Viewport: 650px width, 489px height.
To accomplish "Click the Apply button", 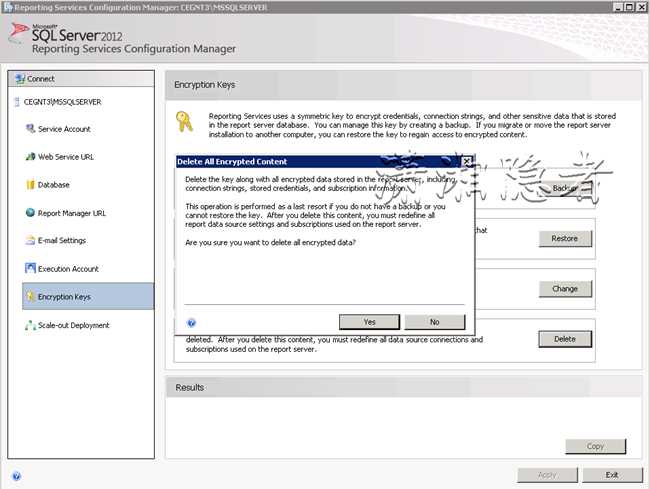I will (x=547, y=475).
